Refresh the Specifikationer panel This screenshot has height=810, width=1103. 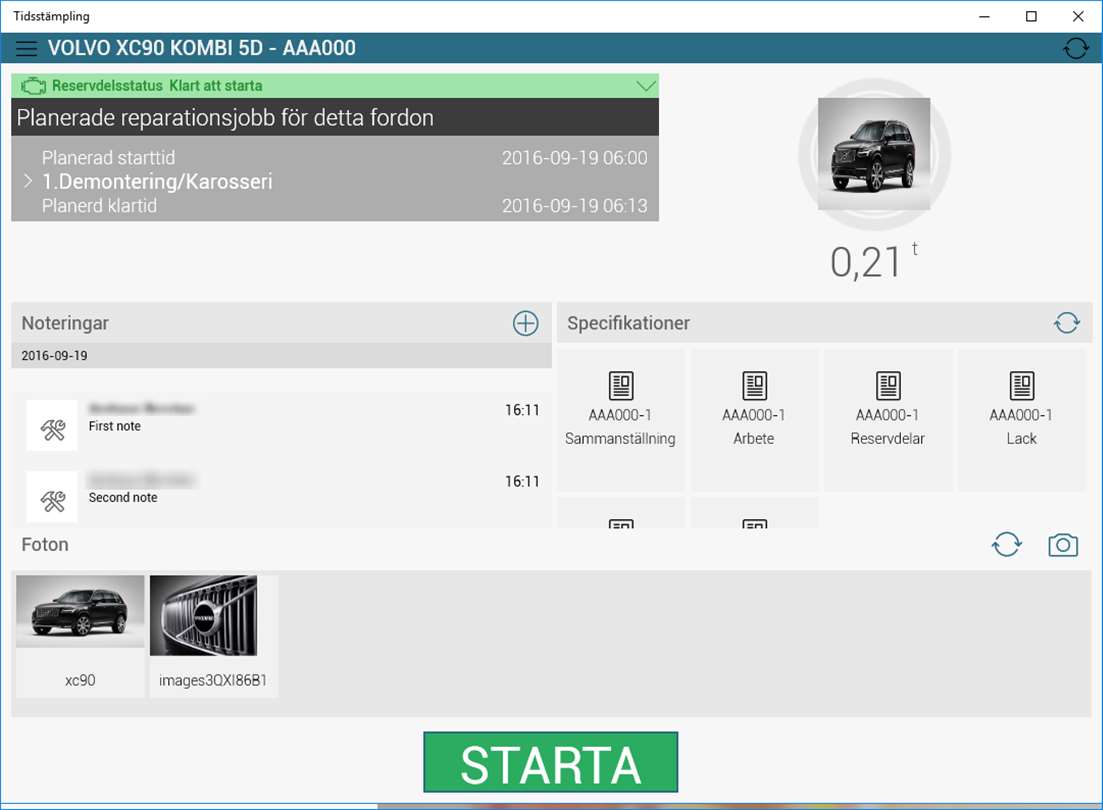pos(1066,323)
